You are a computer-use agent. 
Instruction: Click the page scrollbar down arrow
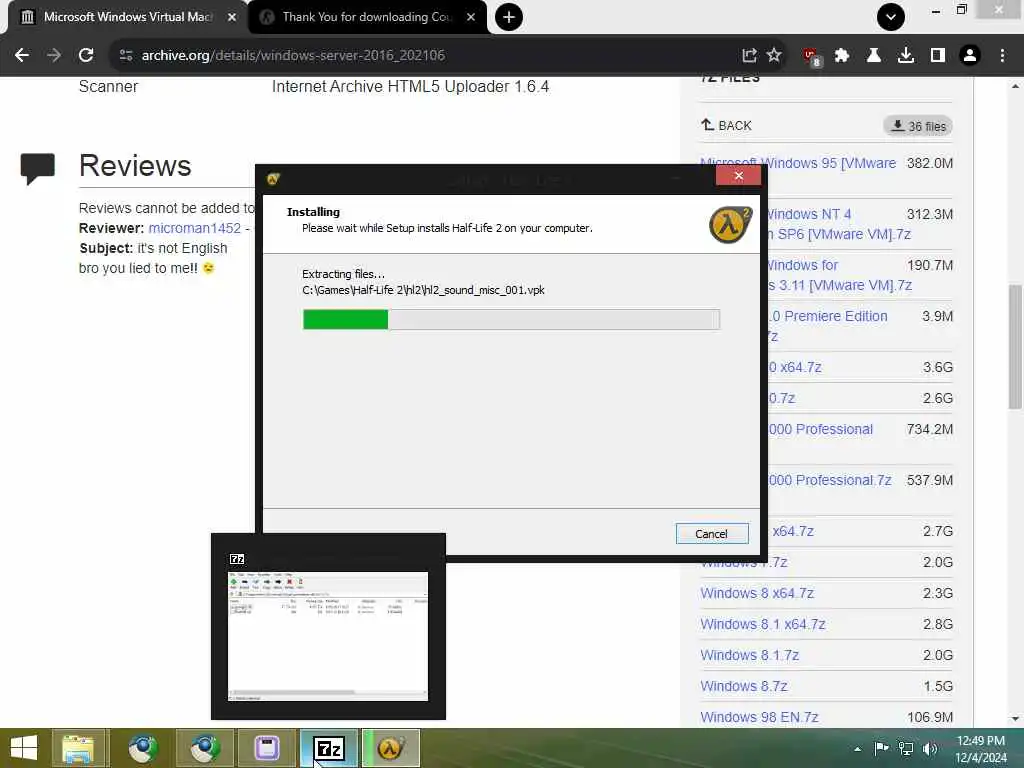pyautogui.click(x=1015, y=719)
